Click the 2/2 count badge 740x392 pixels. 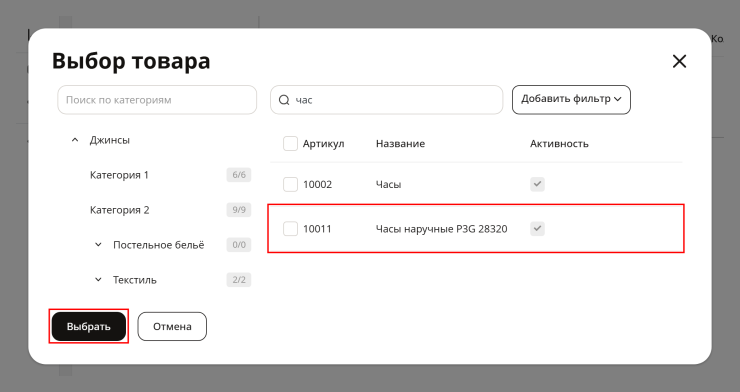coord(239,280)
